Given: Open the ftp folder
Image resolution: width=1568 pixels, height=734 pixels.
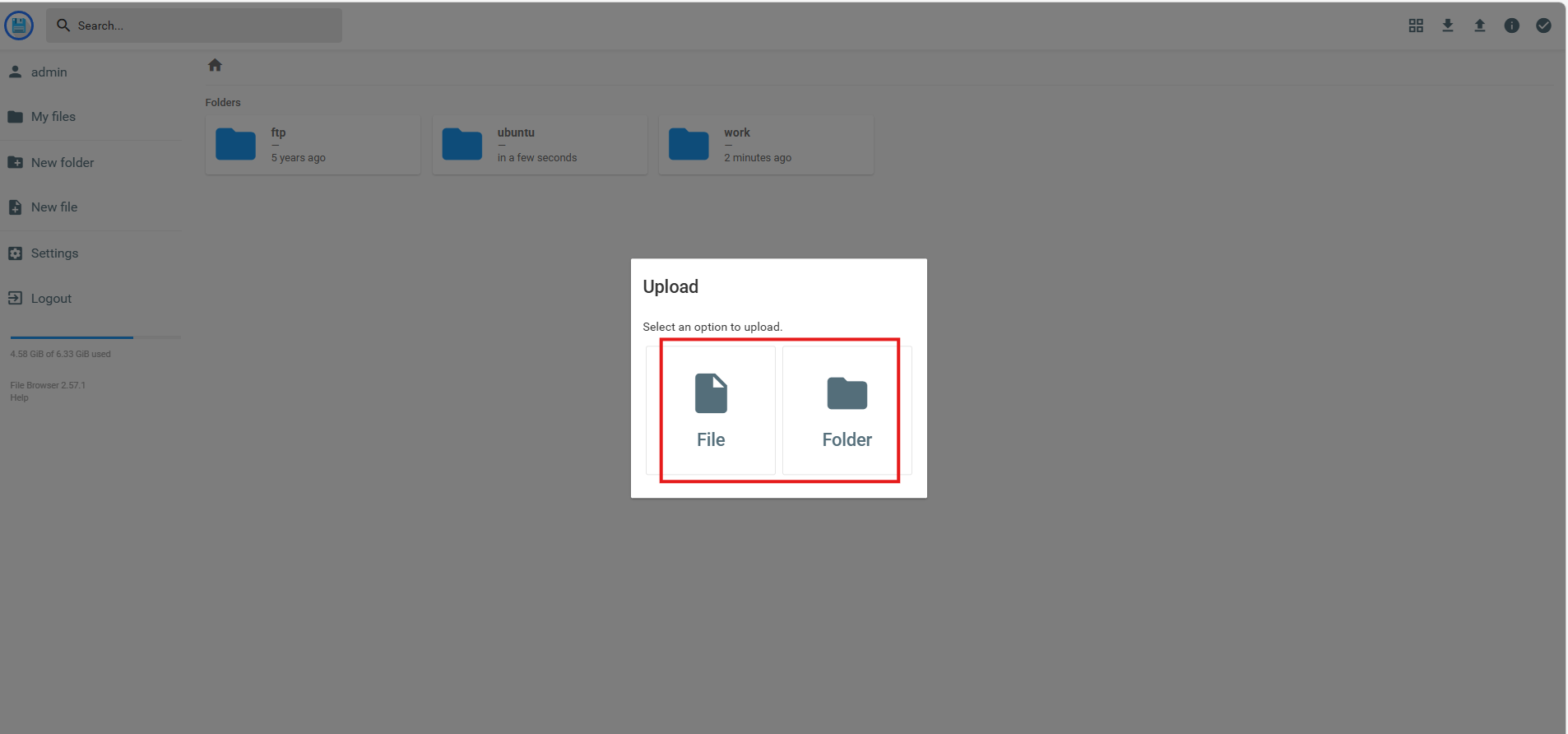Looking at the screenshot, I should (313, 145).
